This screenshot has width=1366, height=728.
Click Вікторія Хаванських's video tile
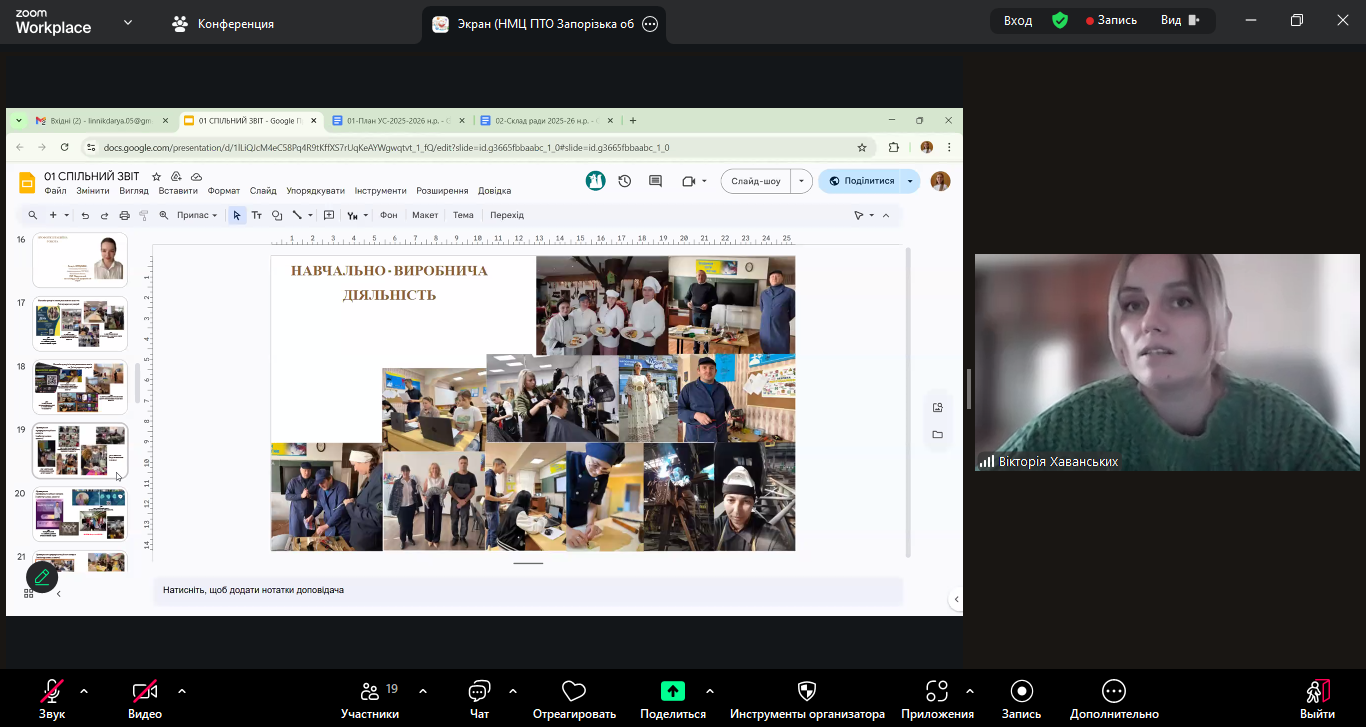(1169, 363)
